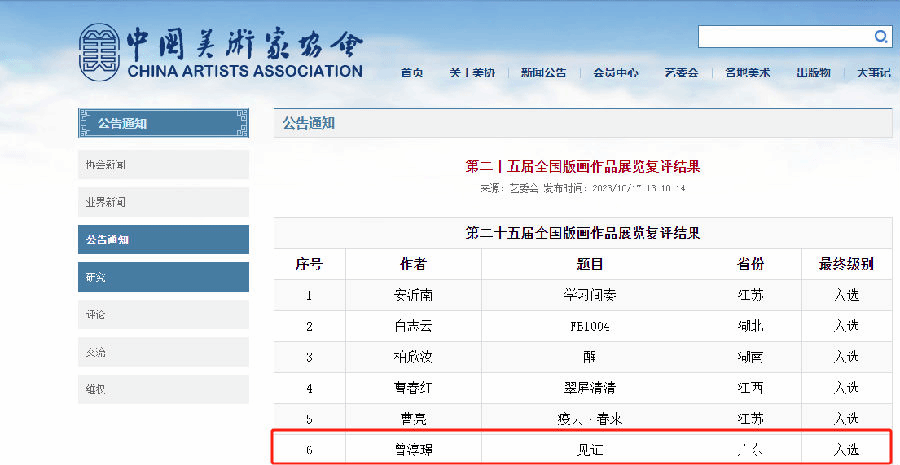The height and width of the screenshot is (465, 900).
Task: Select highlighted 公告通知 sidebar item
Action: pyautogui.click(x=163, y=240)
